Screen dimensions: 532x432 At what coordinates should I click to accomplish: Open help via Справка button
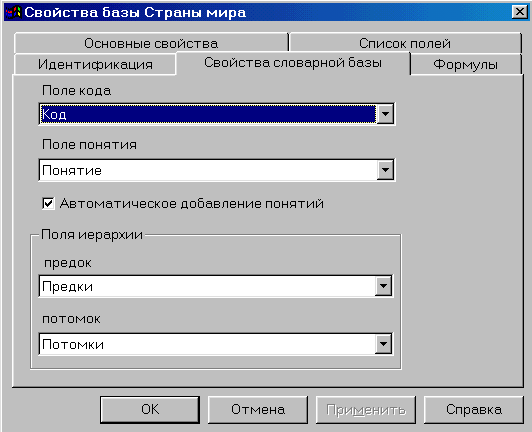coord(474,410)
